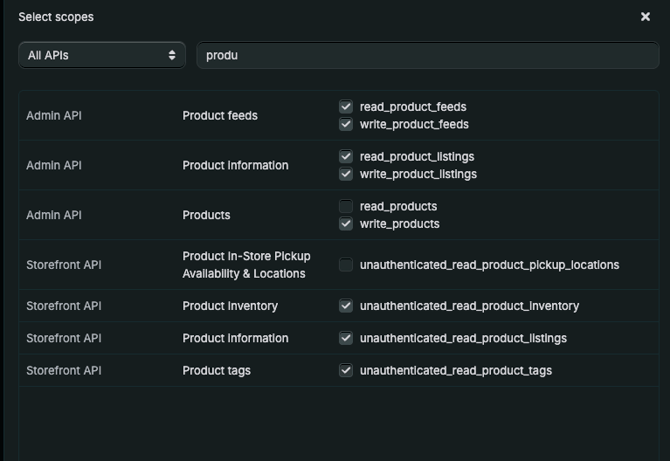Uncheck unauthenticated_read_product_listings scope
The height and width of the screenshot is (461, 670).
[x=346, y=338]
